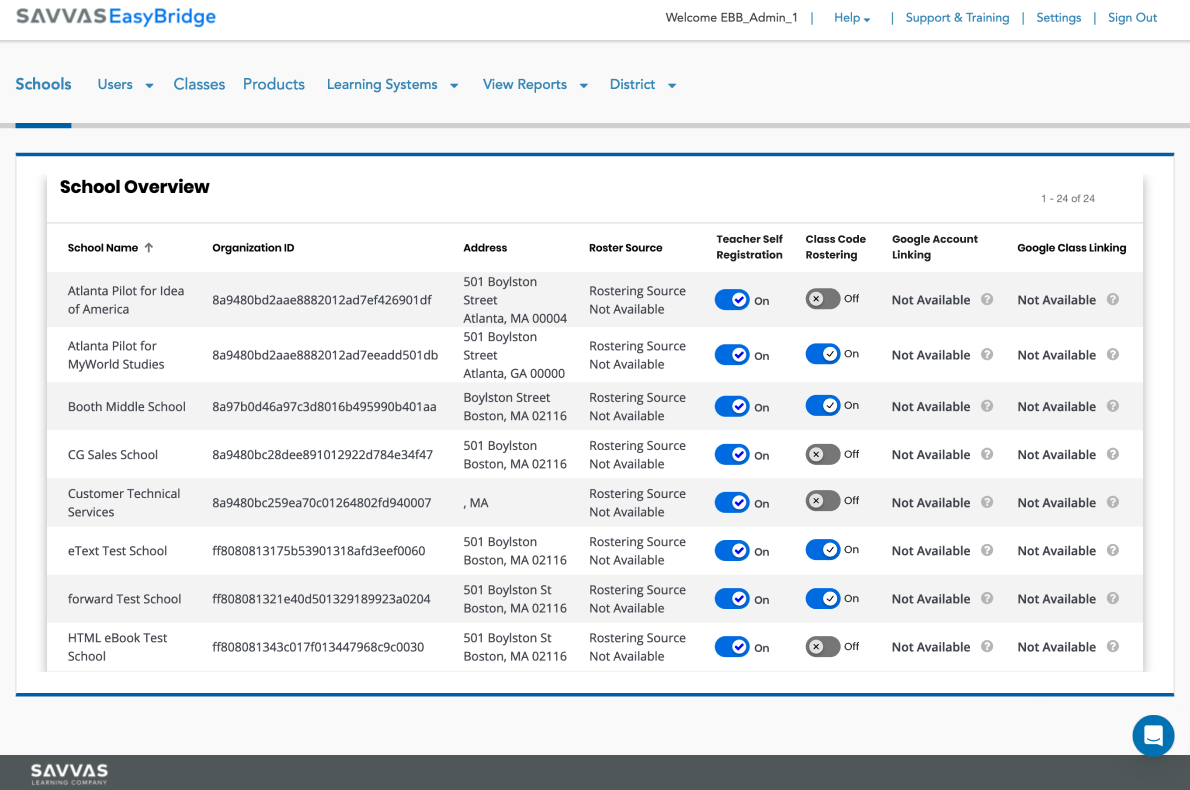Disable Class Code Rostering for forward Test School
1190x790 pixels.
[823, 599]
